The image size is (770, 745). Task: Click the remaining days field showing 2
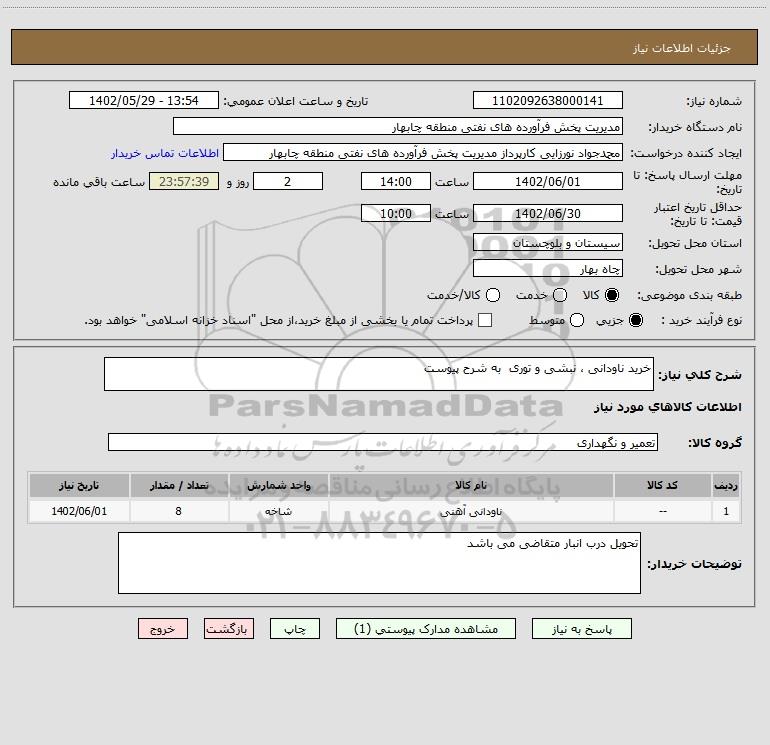point(288,181)
